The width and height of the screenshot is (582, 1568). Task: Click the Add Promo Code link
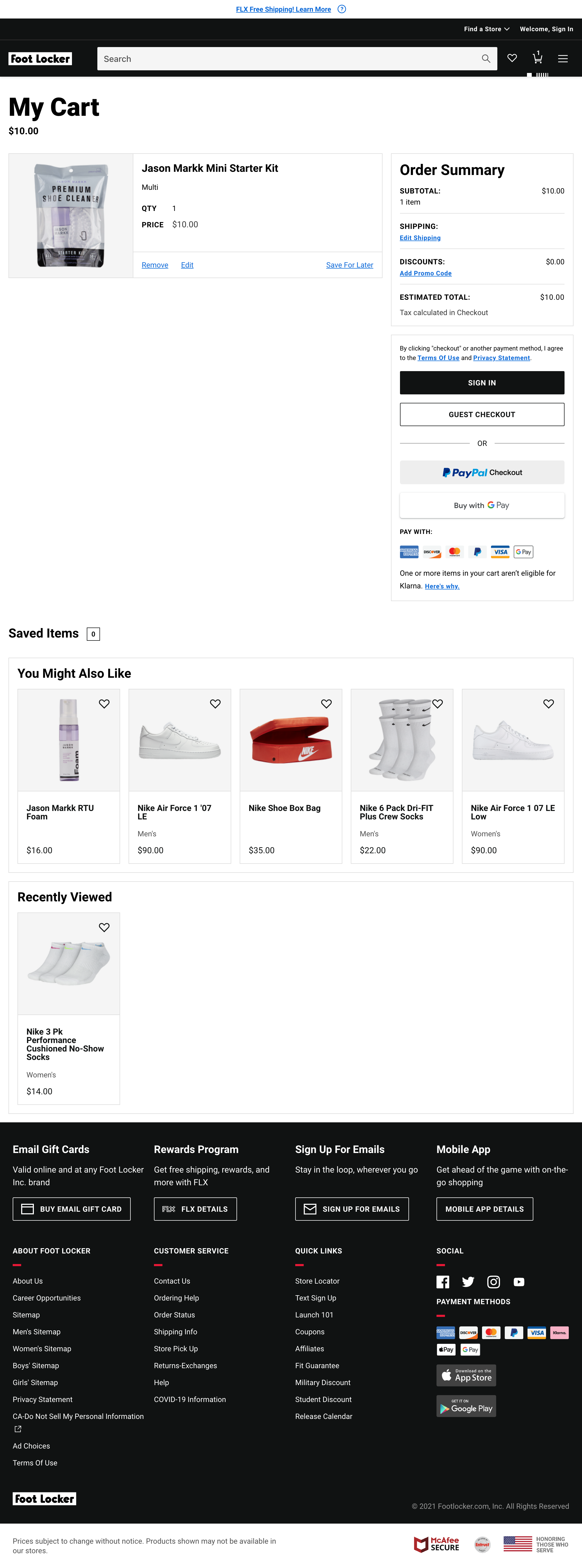(425, 273)
